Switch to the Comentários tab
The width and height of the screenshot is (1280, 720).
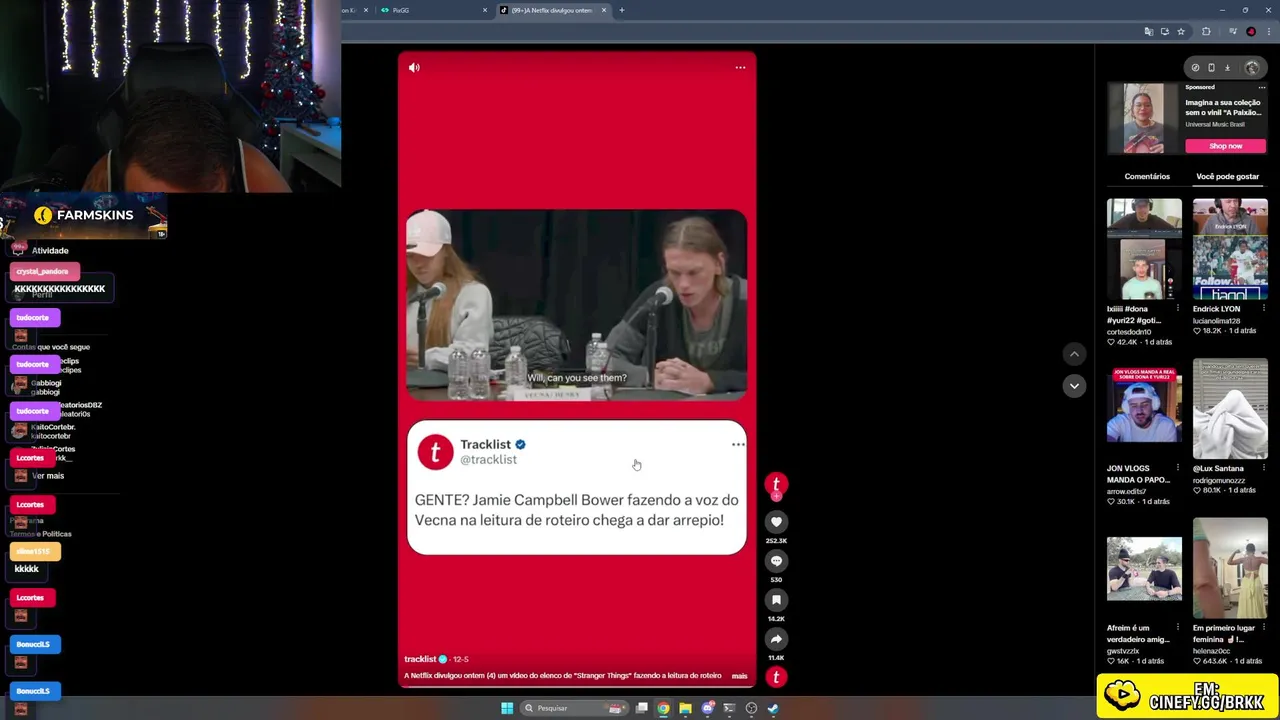click(1147, 177)
